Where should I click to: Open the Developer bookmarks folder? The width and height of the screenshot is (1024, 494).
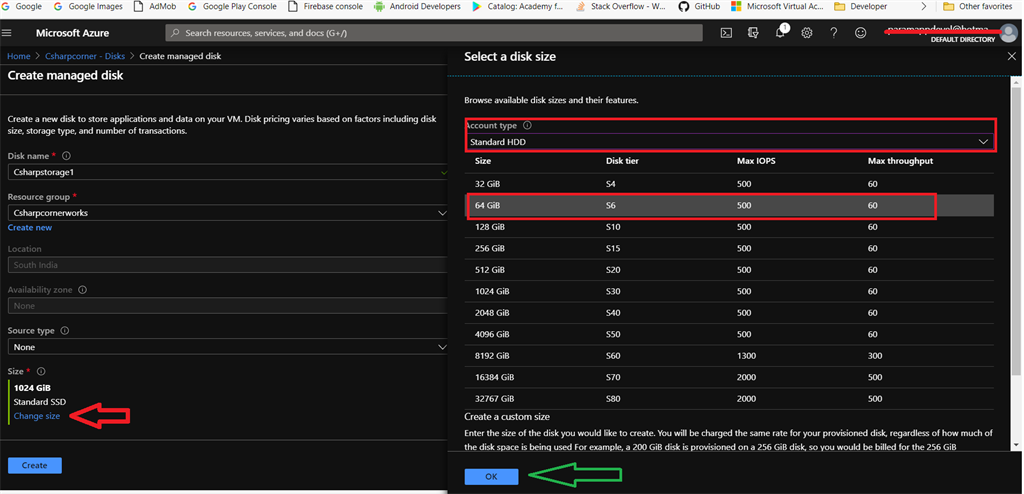(861, 7)
